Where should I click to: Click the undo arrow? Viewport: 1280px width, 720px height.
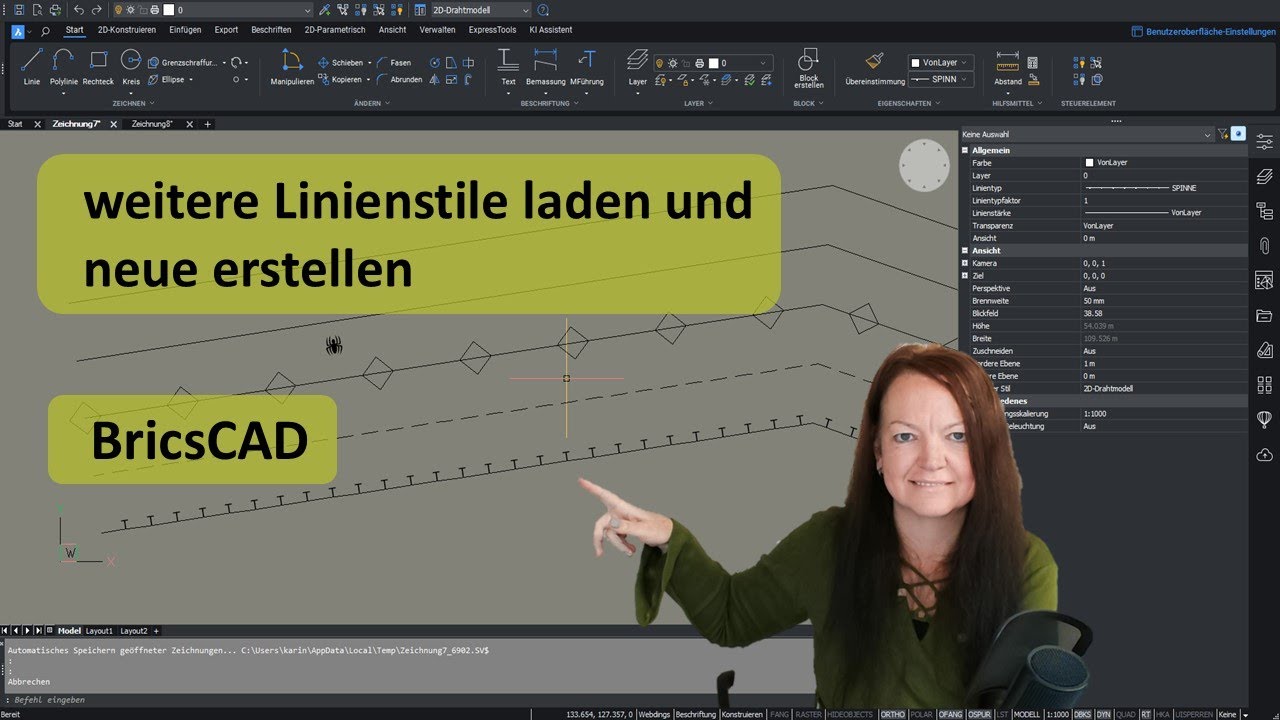click(79, 9)
